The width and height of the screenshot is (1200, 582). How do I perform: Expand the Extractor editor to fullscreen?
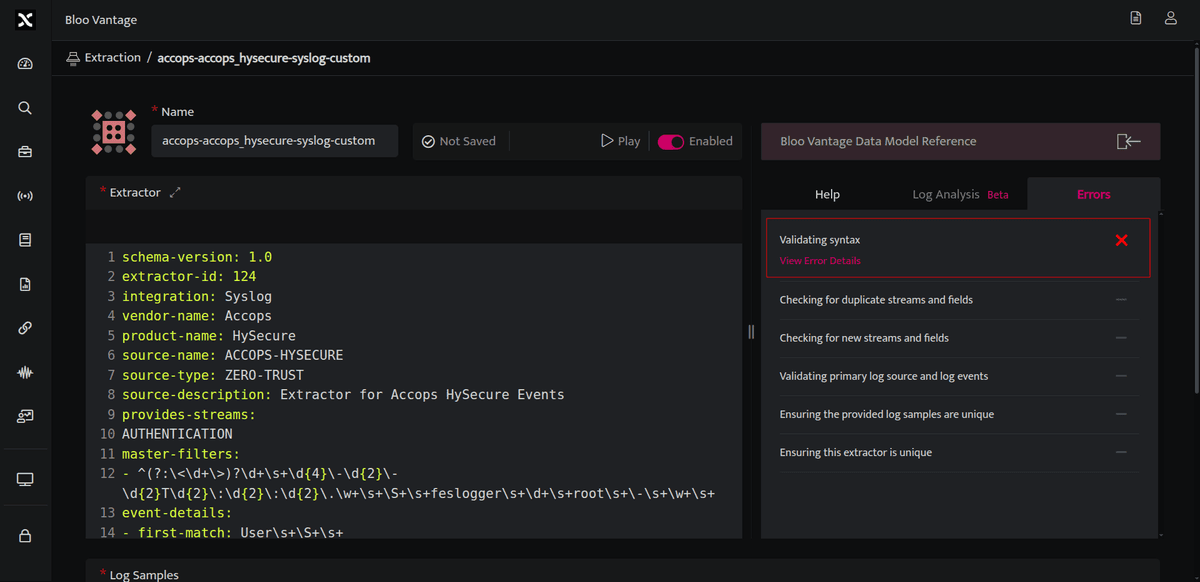point(175,192)
